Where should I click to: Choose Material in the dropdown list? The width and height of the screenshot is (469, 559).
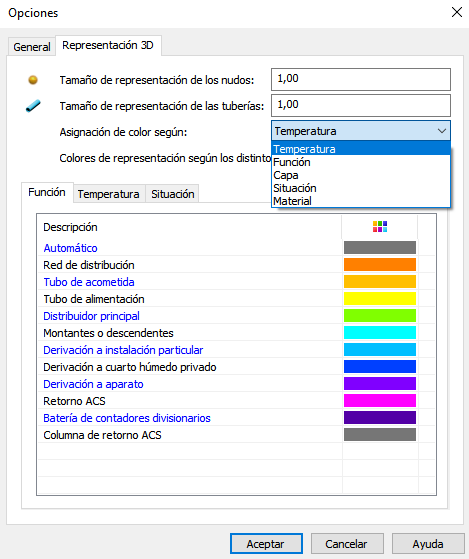click(x=361, y=201)
